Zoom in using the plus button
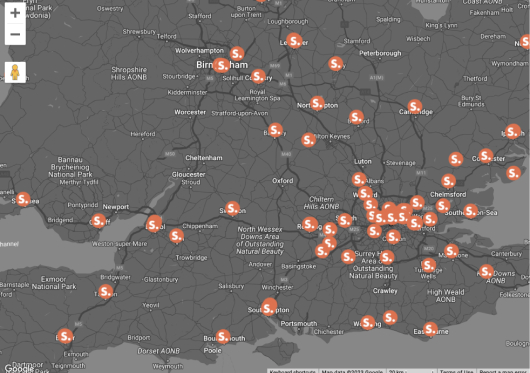530x373 pixels. (15, 13)
